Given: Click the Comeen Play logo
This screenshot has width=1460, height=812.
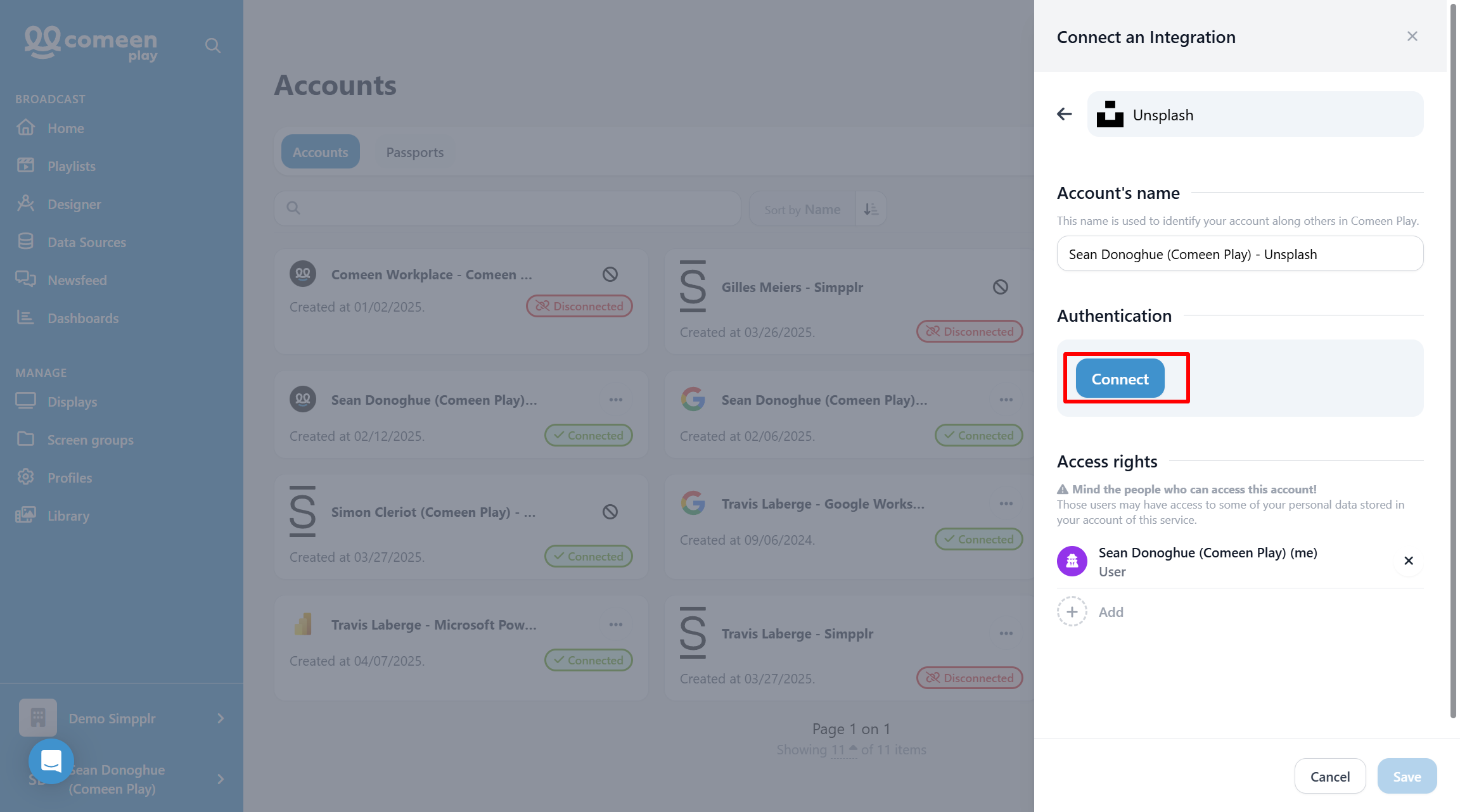Looking at the screenshot, I should pos(91,44).
